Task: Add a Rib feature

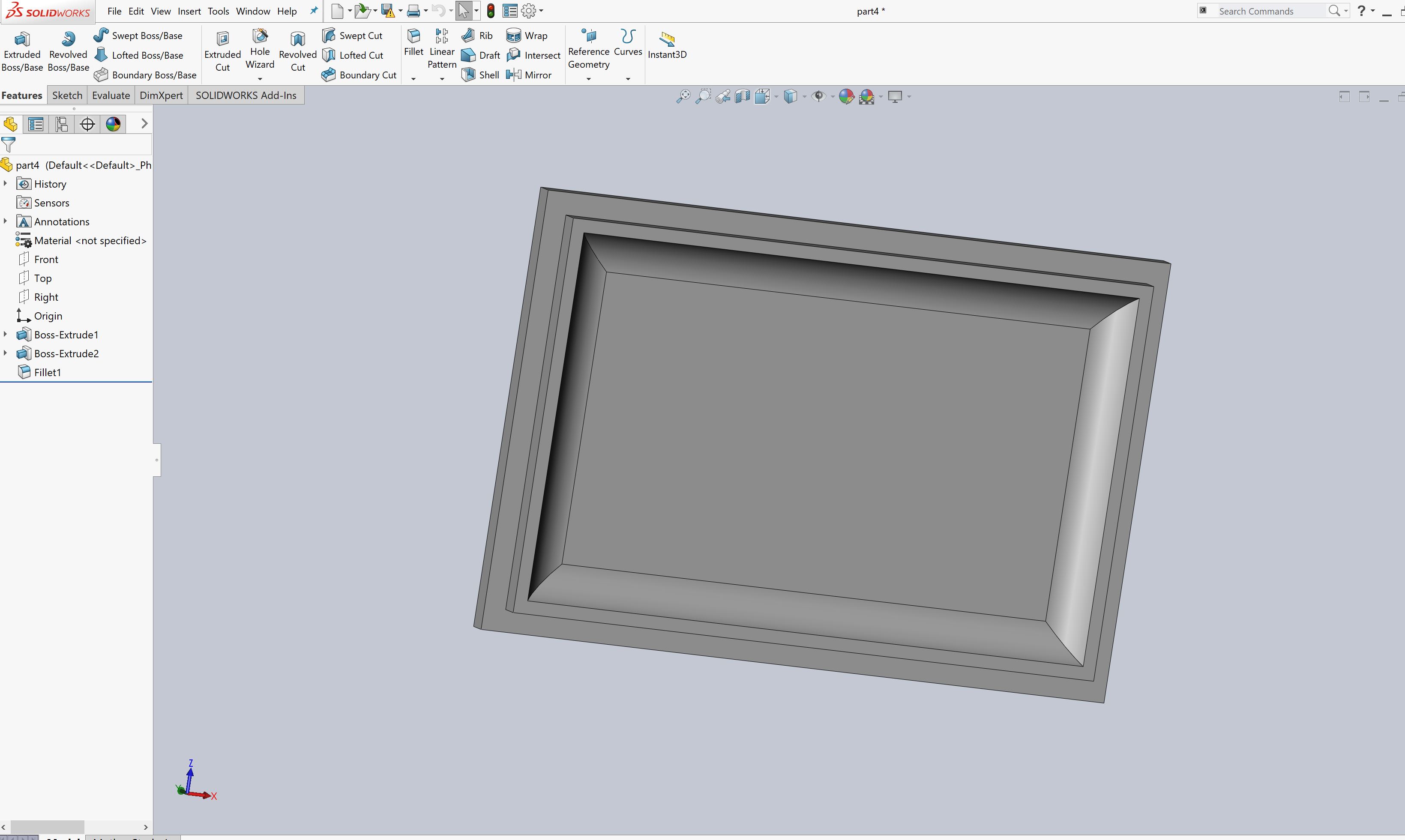Action: (x=476, y=35)
